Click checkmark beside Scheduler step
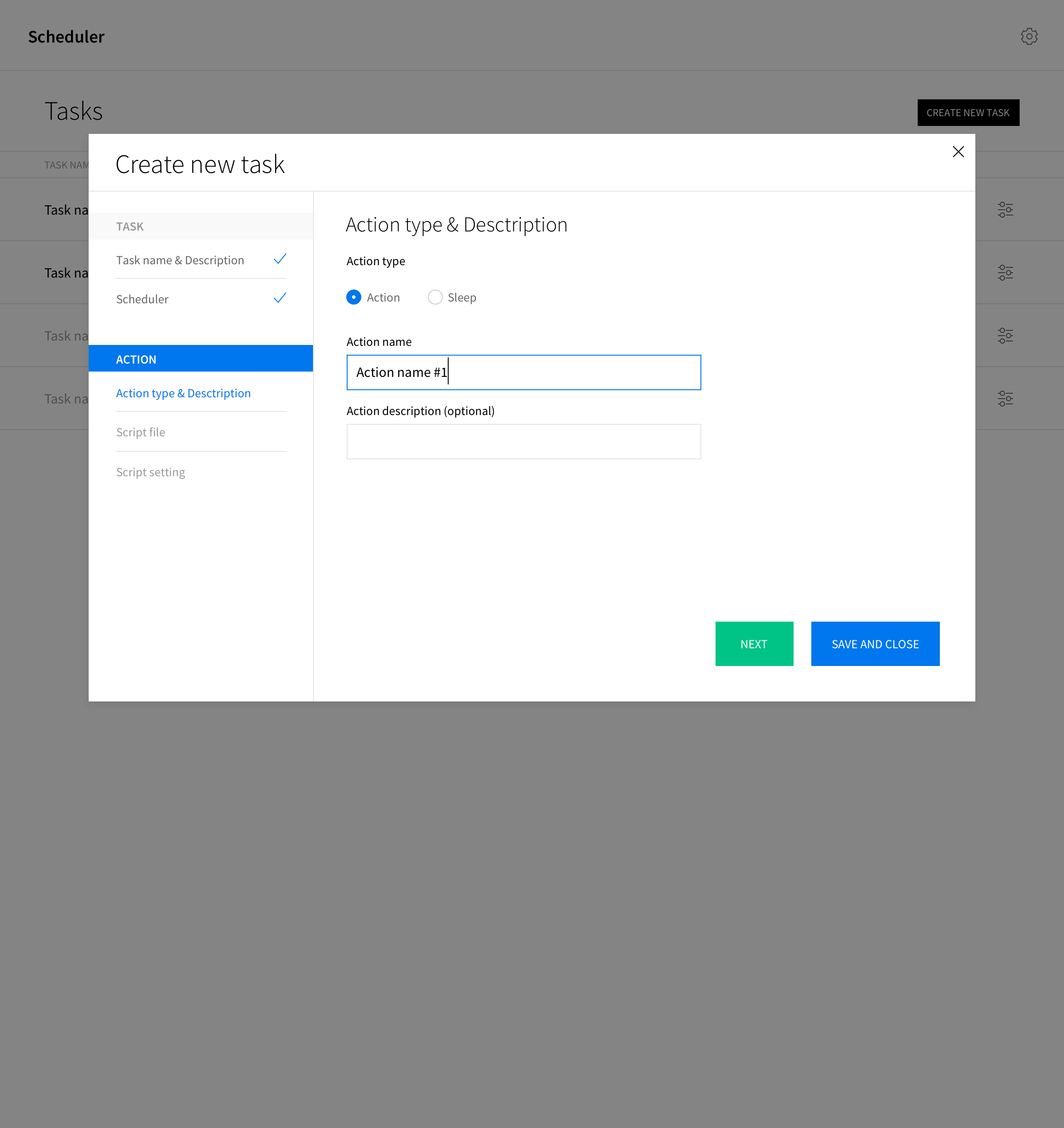 pos(280,298)
